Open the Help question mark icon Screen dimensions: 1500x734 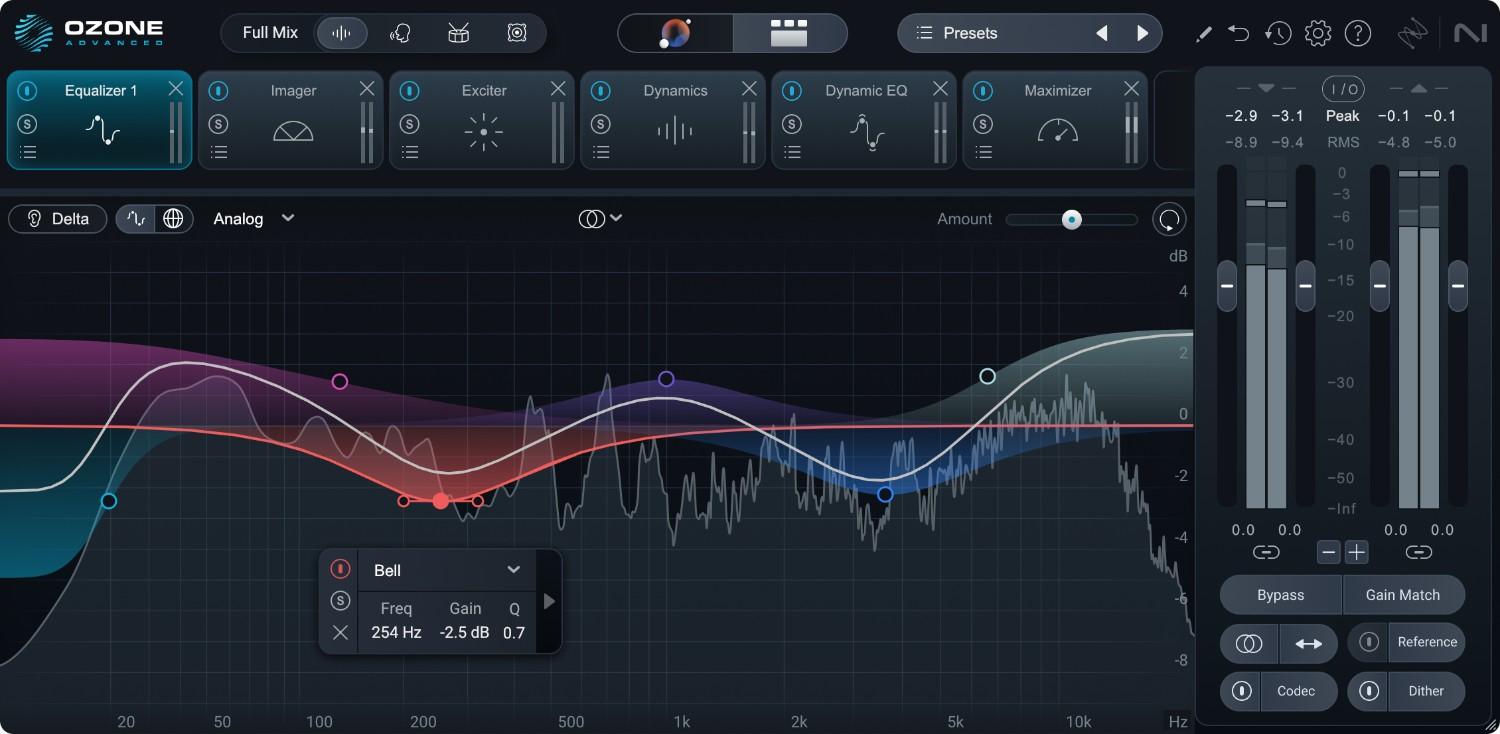coord(1358,32)
